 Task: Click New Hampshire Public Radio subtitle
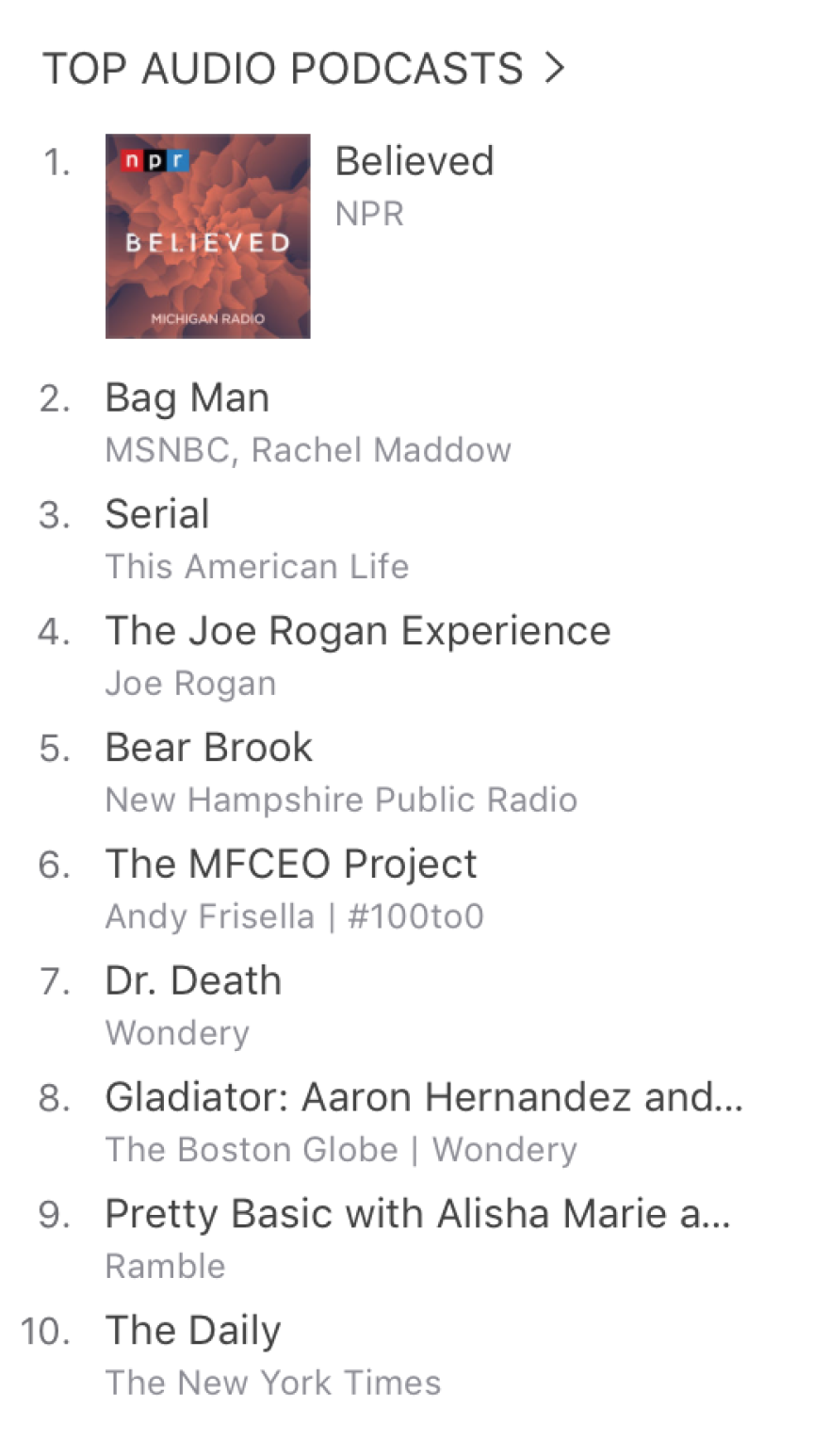[x=341, y=800]
